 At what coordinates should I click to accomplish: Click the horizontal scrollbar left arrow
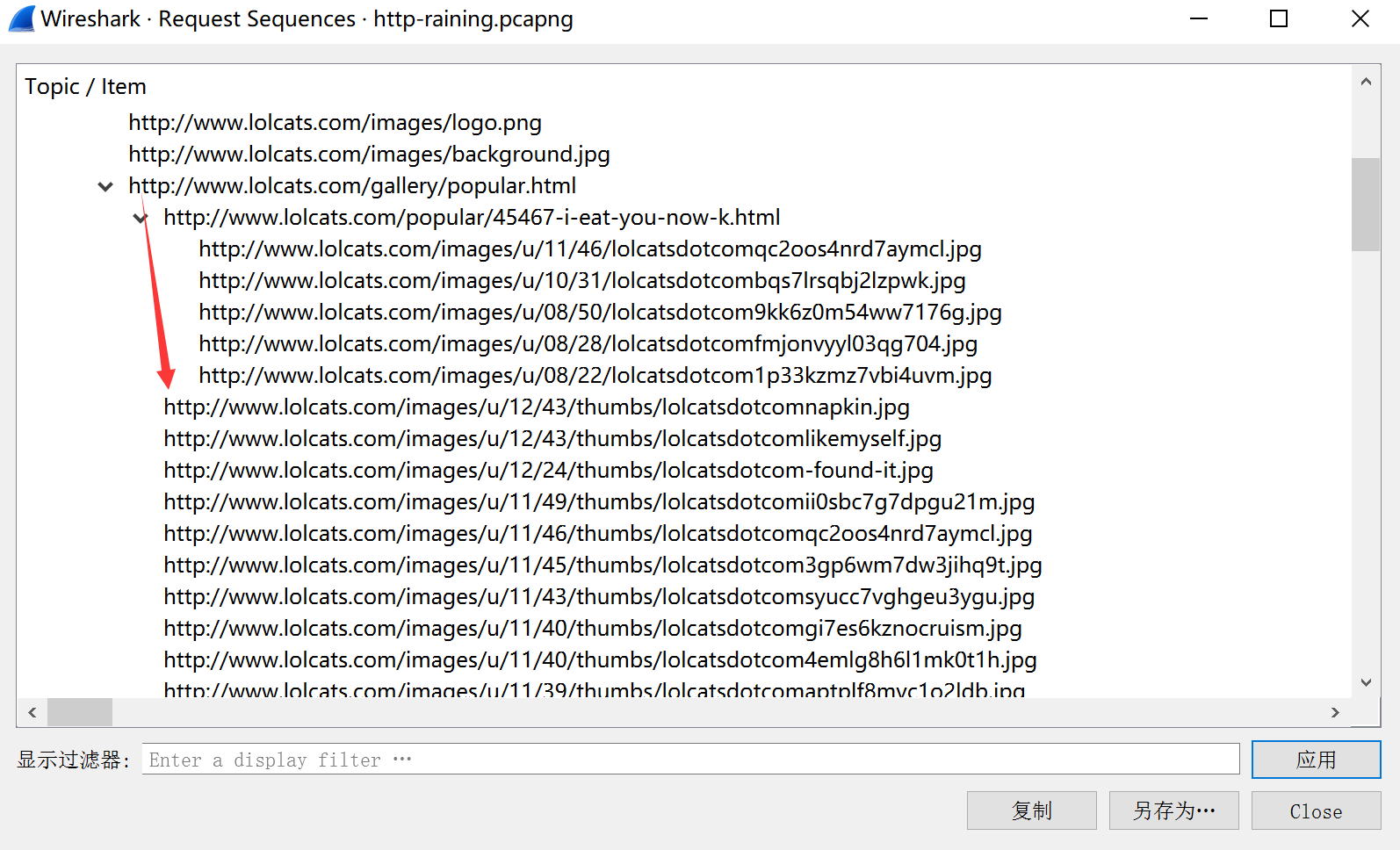coord(32,712)
